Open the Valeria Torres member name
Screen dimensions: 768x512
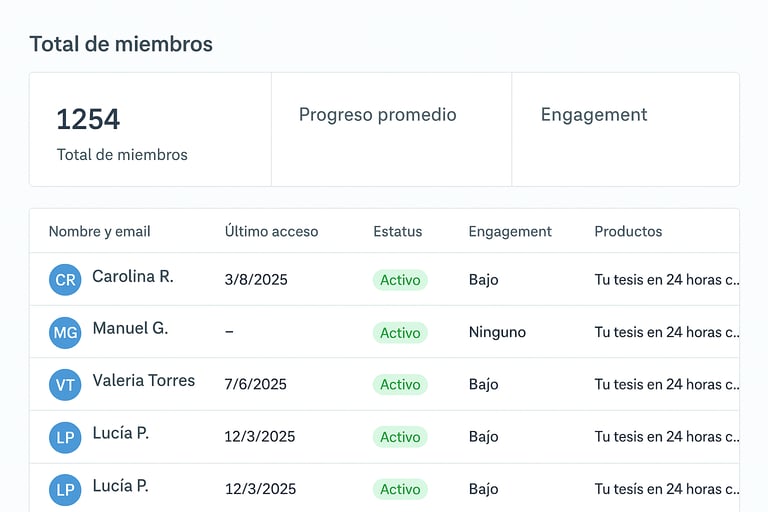(144, 380)
